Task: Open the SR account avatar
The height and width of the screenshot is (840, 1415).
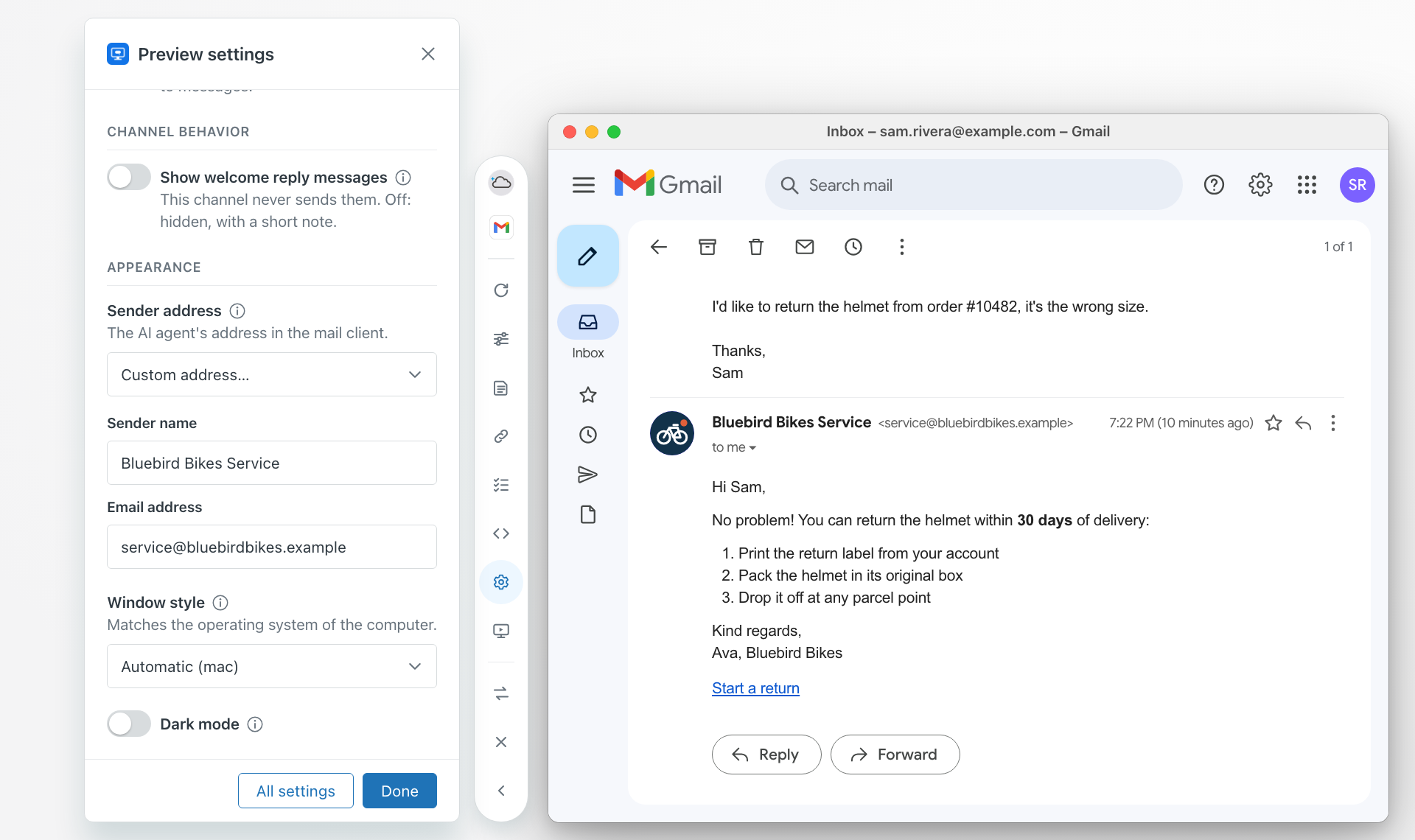Action: tap(1357, 185)
